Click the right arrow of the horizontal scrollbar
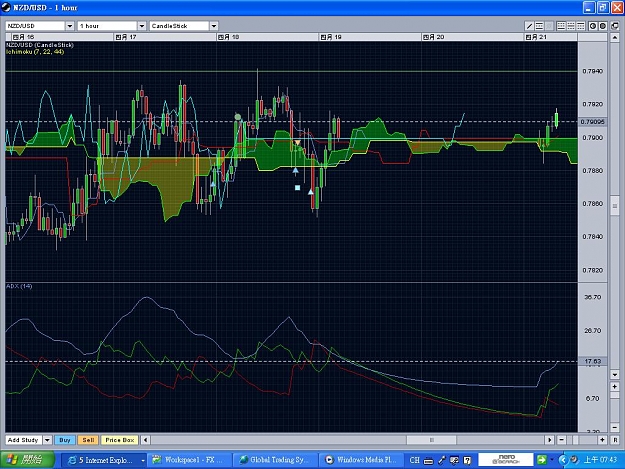Image resolution: width=625 pixels, height=469 pixels. 550,440
